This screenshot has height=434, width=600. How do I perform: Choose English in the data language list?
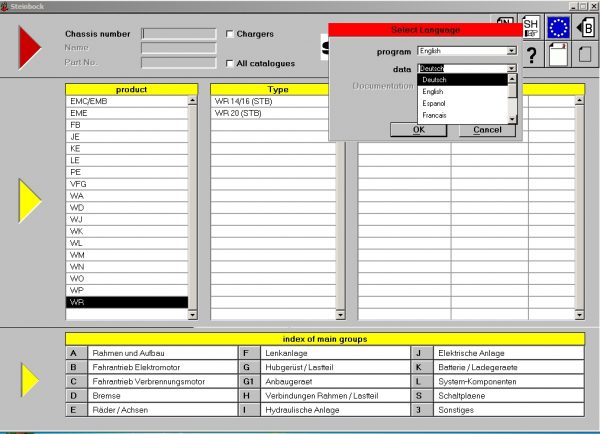point(463,91)
